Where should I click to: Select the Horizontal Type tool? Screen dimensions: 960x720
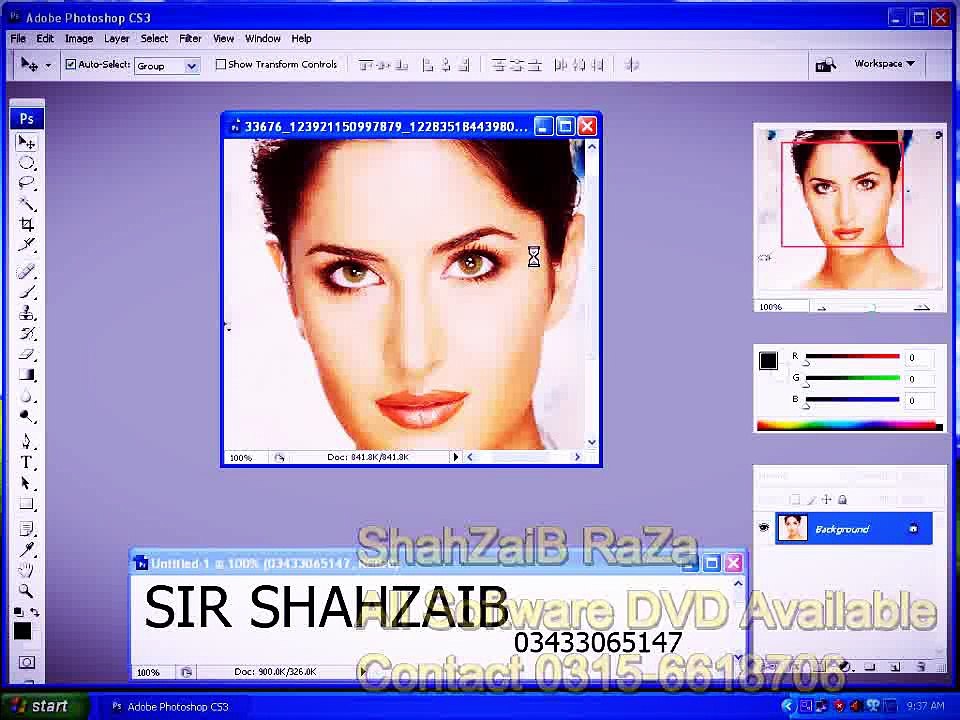pyautogui.click(x=26, y=462)
